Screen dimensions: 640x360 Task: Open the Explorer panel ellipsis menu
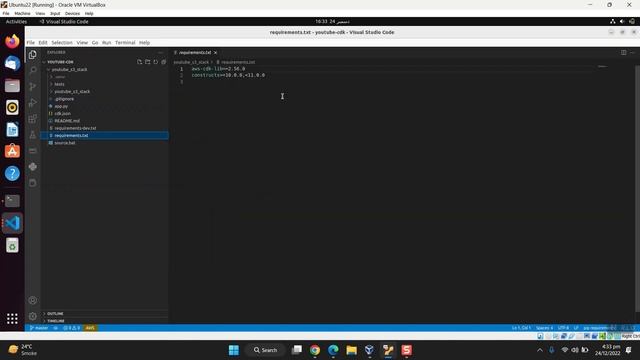point(160,52)
